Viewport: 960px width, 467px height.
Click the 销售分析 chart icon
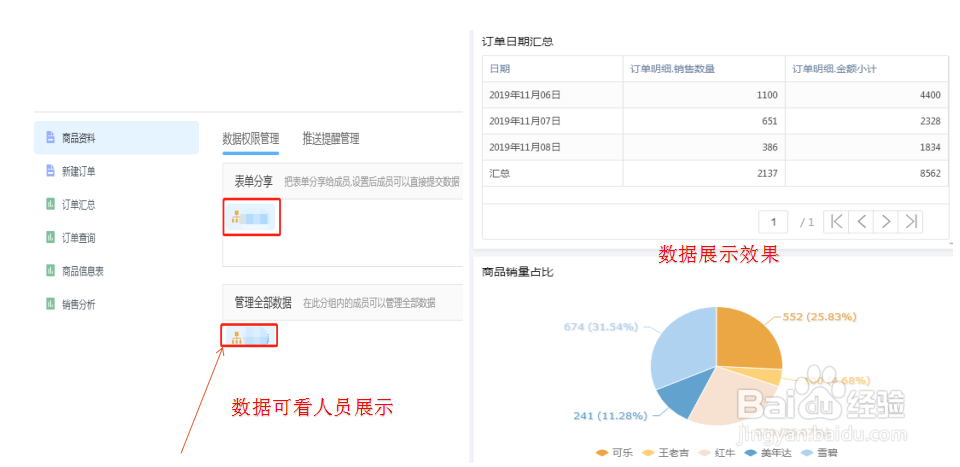pos(51,303)
